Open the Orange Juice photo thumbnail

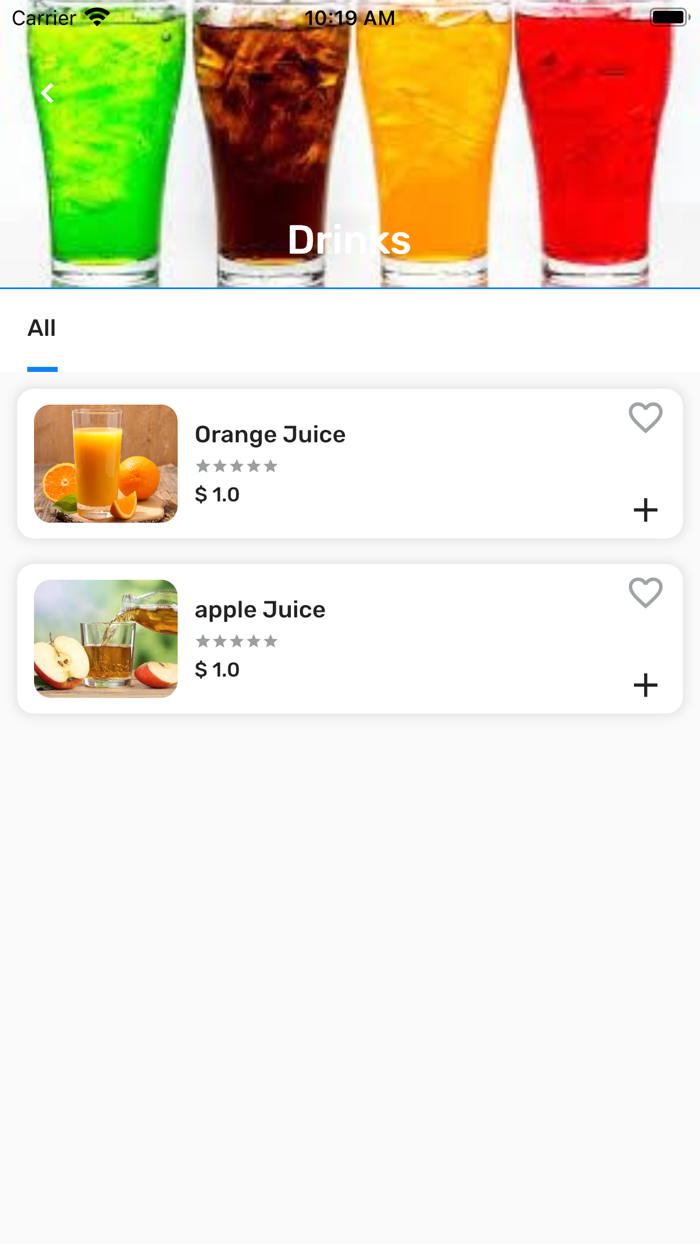106,463
